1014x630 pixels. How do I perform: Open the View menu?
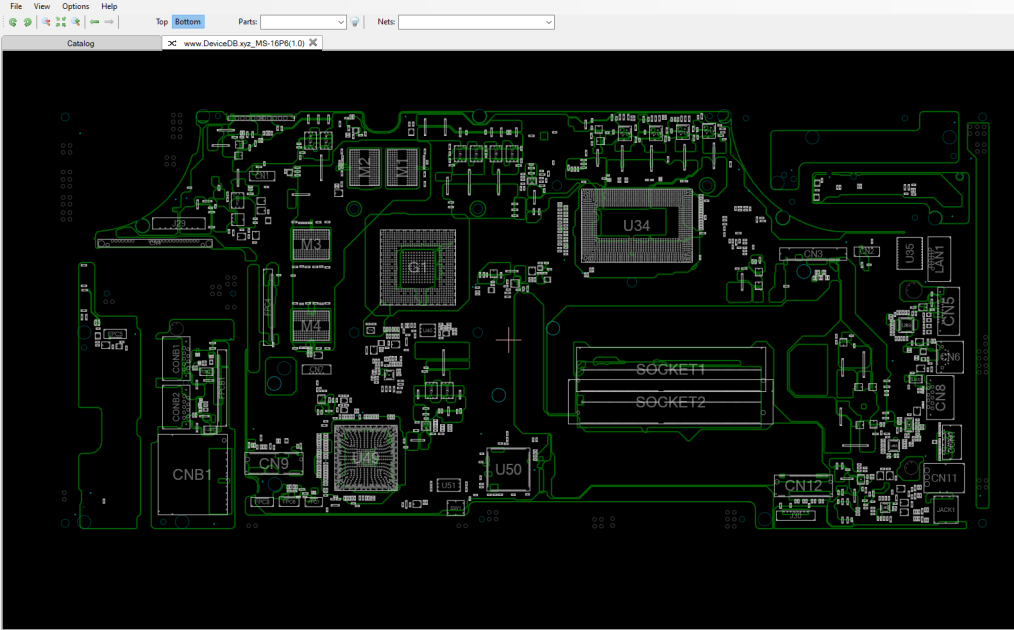[x=42, y=6]
